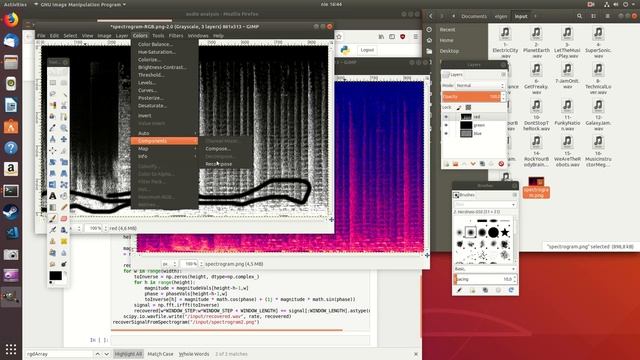Screen dimensions: 640x360
Task: Choose Invert in Colors menu
Action: (x=144, y=116)
